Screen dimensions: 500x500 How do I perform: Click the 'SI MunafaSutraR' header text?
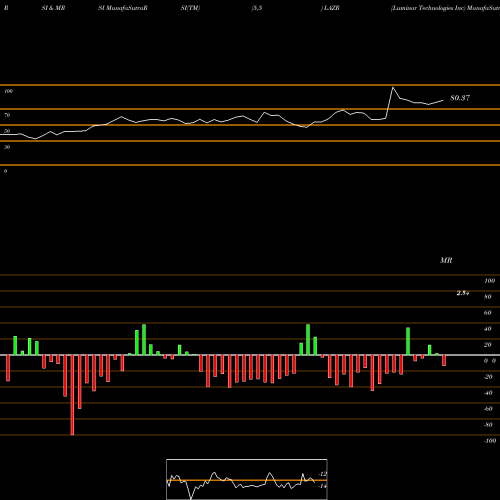(x=123, y=8)
